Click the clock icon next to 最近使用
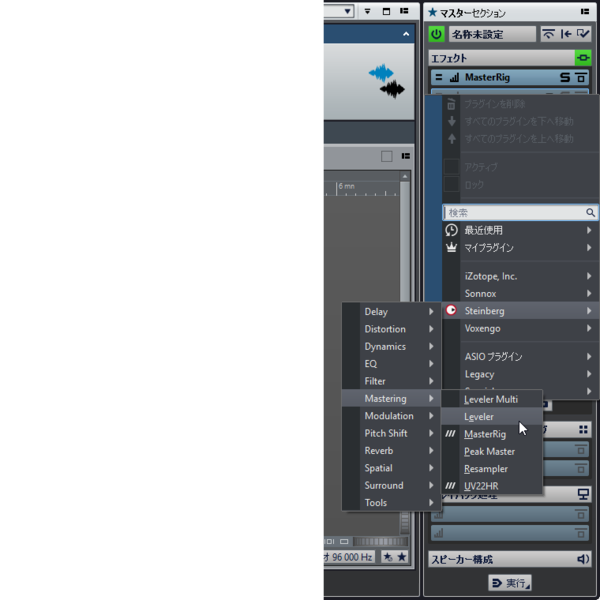 [x=452, y=230]
